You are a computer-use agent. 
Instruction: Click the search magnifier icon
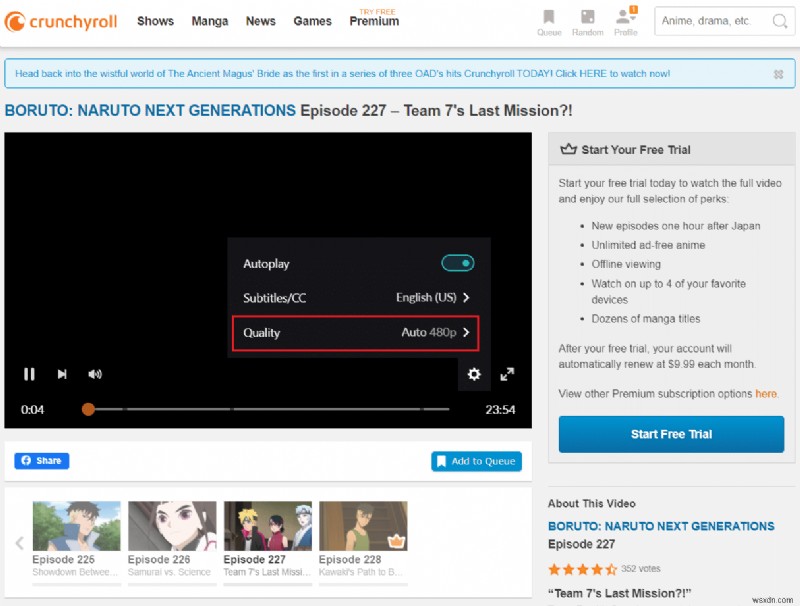click(781, 21)
